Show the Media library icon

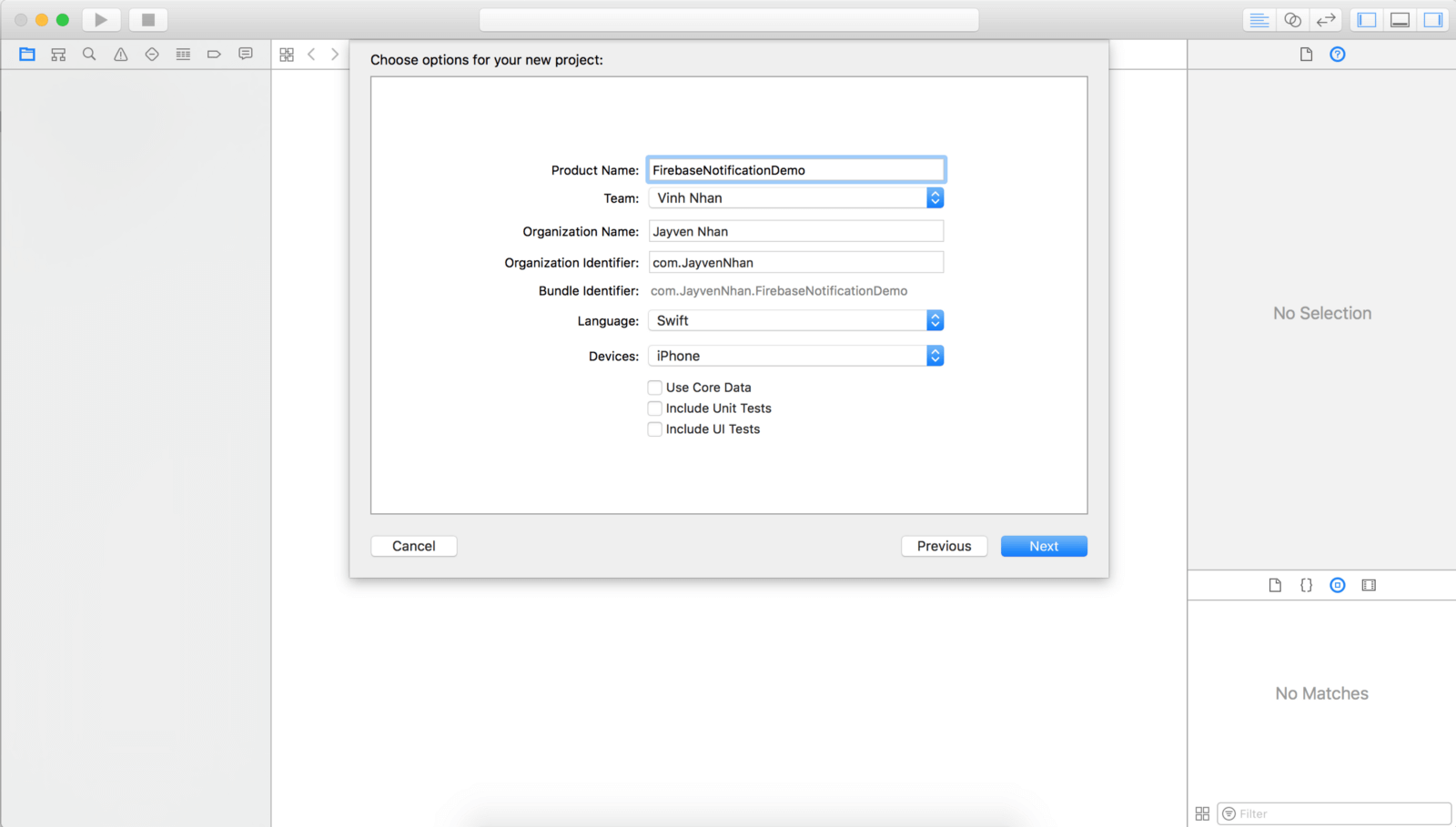(x=1369, y=585)
